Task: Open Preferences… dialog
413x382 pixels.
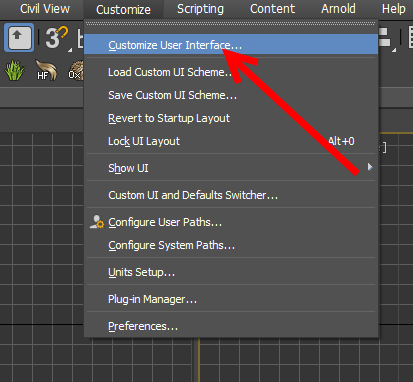Action: point(231,326)
